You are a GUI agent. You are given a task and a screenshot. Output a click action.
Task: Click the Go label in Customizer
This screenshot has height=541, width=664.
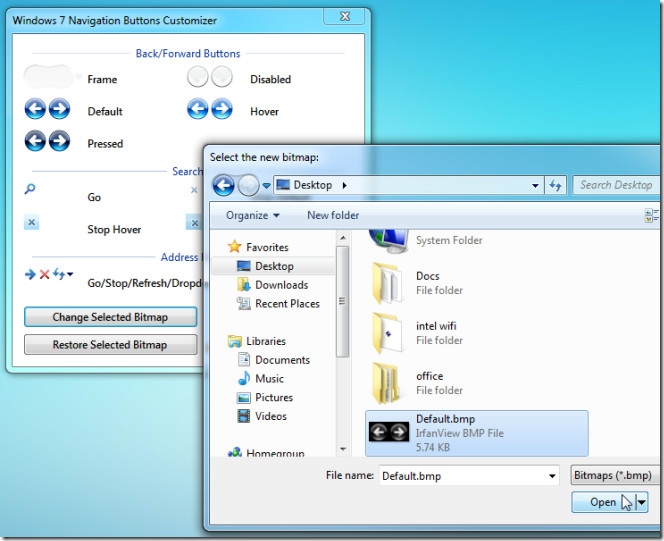[x=94, y=197]
